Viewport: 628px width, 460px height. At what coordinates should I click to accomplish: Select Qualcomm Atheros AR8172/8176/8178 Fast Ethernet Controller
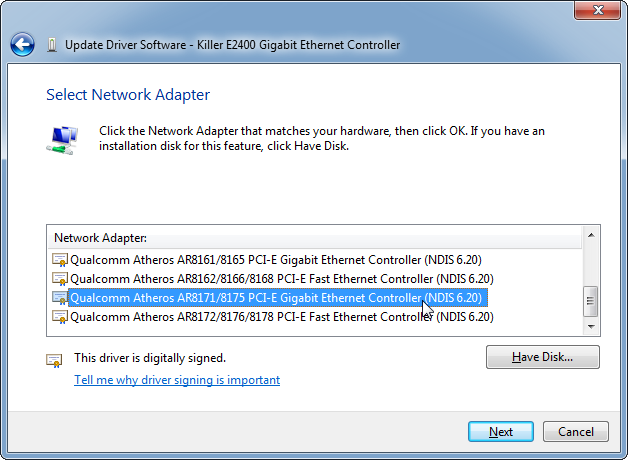[282, 317]
